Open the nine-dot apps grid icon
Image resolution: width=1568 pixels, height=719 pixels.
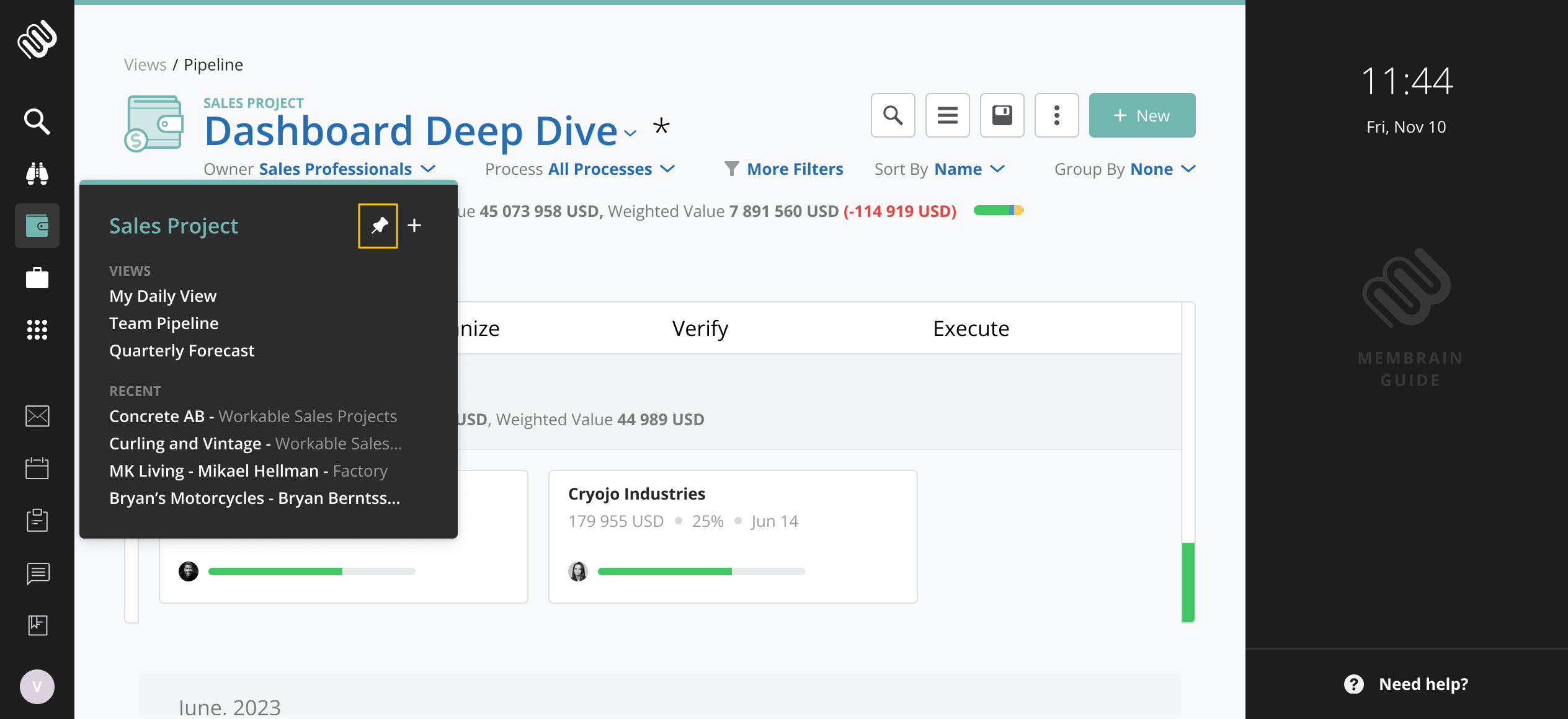click(37, 330)
